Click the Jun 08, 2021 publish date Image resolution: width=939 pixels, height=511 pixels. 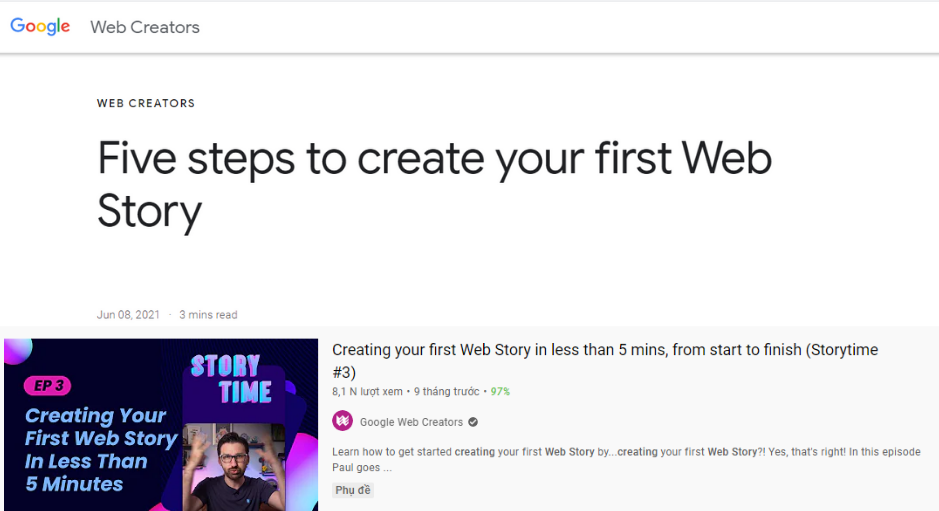click(x=128, y=315)
